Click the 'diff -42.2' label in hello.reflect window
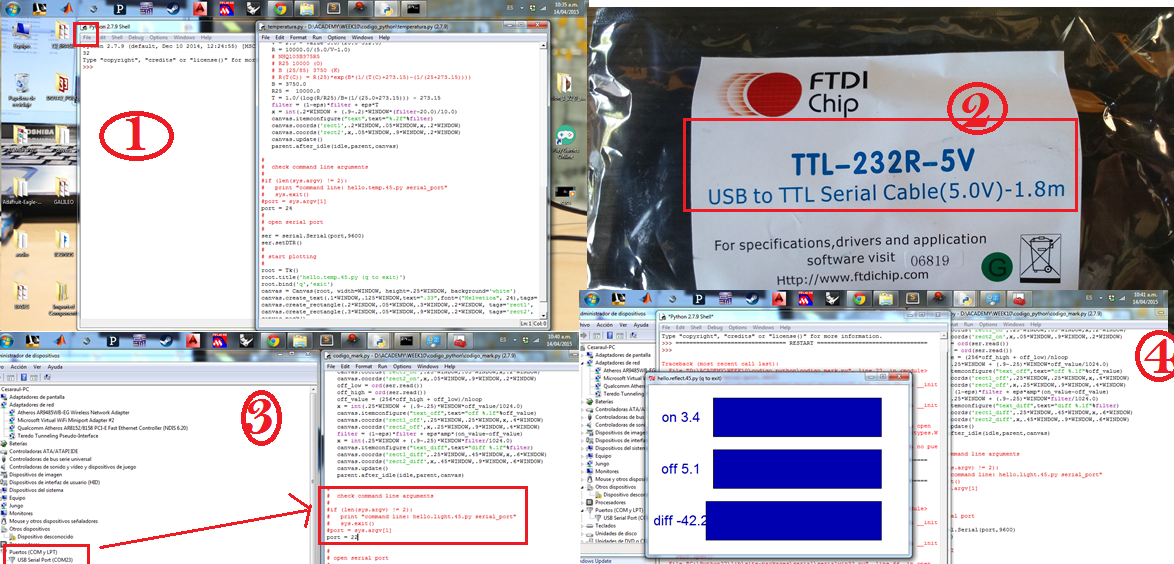 tap(680, 521)
